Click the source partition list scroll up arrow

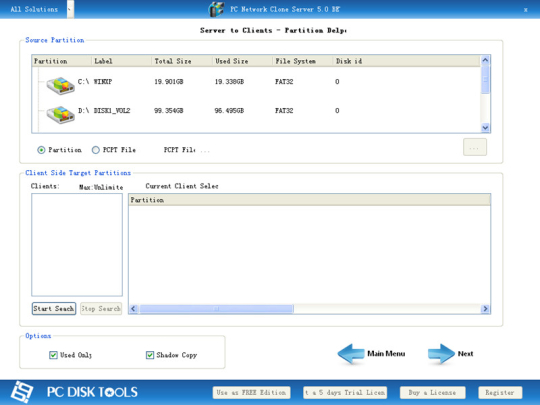pyautogui.click(x=485, y=60)
